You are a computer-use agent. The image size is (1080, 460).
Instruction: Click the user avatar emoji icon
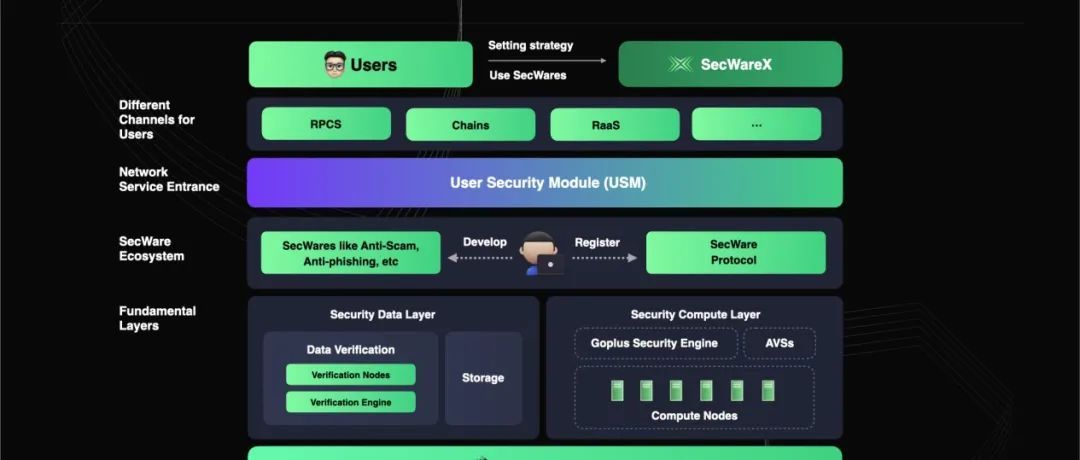336,65
